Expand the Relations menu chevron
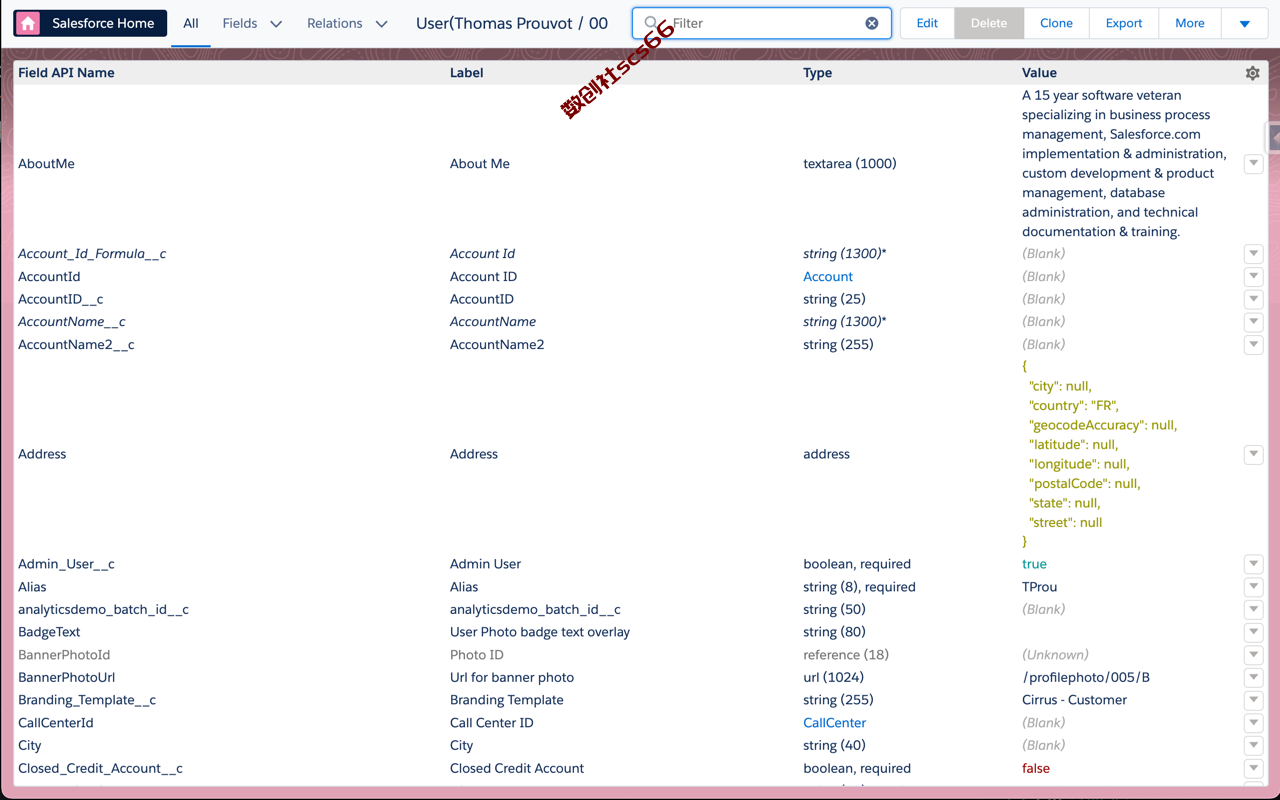 coord(381,23)
